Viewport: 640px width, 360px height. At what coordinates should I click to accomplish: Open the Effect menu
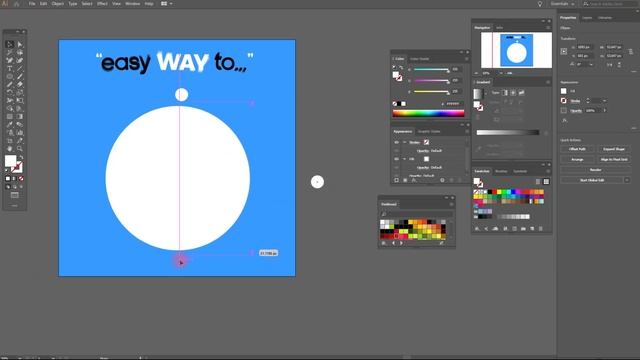tap(102, 4)
